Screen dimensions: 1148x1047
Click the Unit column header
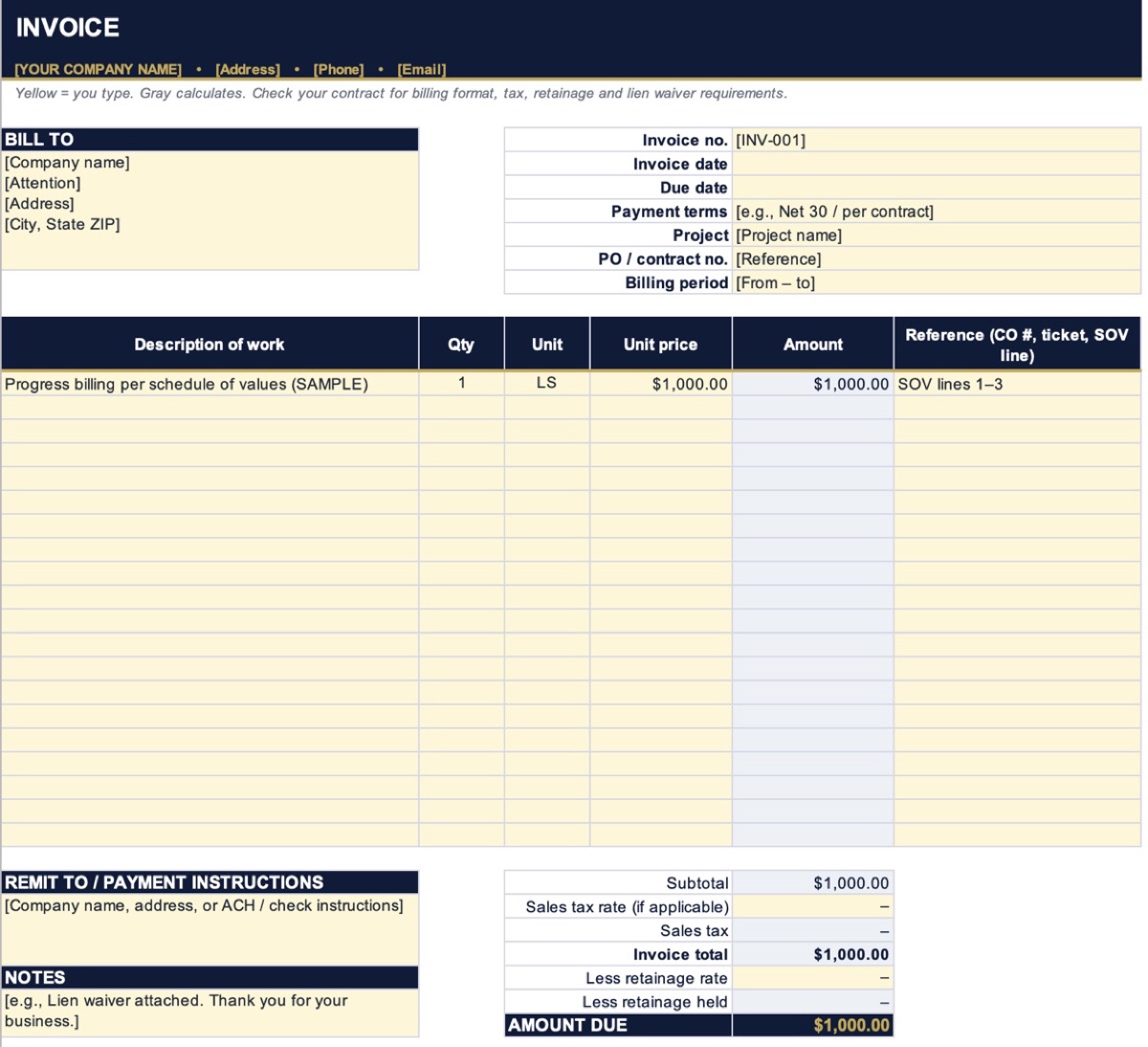click(x=547, y=345)
